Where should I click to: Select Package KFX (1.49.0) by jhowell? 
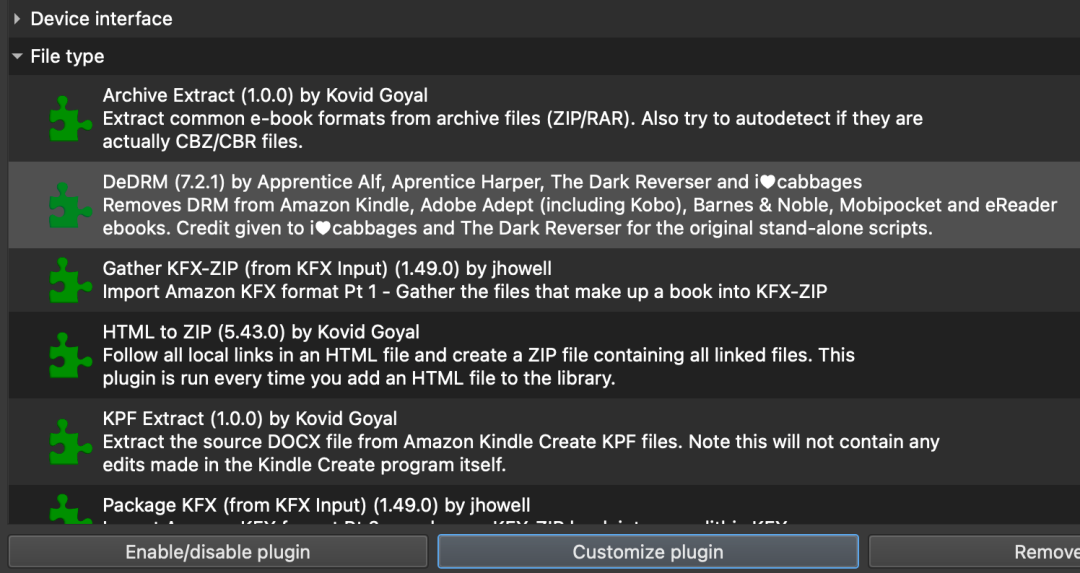(x=316, y=506)
